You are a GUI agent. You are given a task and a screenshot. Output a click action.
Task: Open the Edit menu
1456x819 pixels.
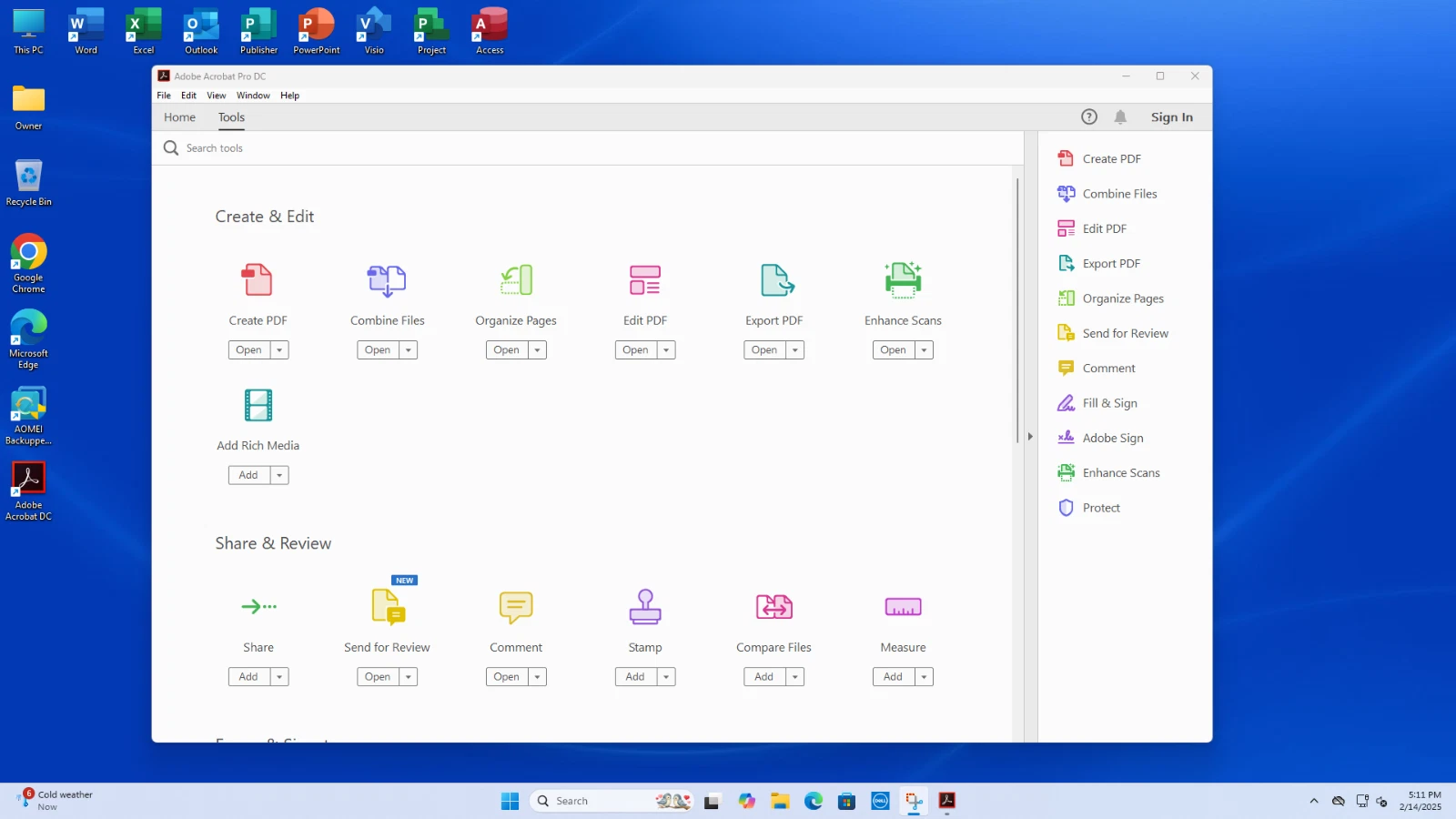[x=188, y=96]
